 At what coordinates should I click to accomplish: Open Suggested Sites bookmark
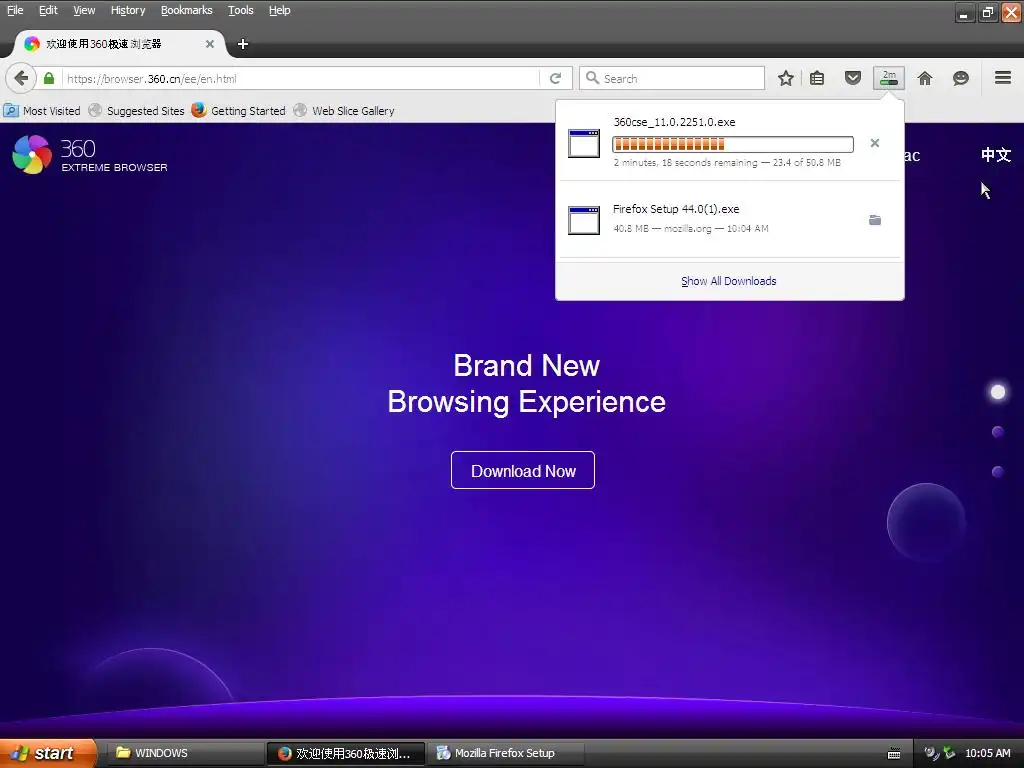tap(136, 110)
